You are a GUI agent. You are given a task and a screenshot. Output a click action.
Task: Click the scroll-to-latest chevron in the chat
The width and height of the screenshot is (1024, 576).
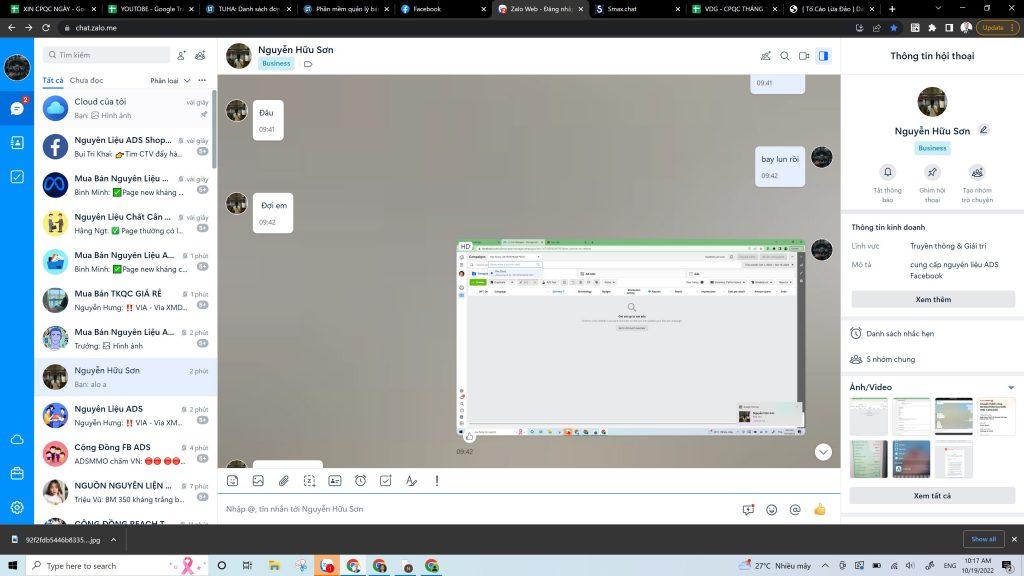click(x=823, y=452)
